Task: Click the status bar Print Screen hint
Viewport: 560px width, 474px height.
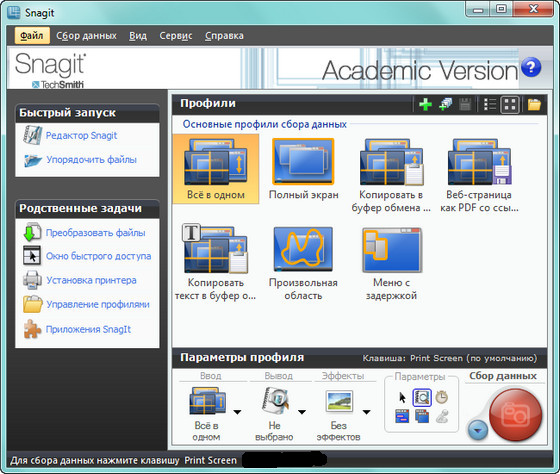Action: point(123,460)
